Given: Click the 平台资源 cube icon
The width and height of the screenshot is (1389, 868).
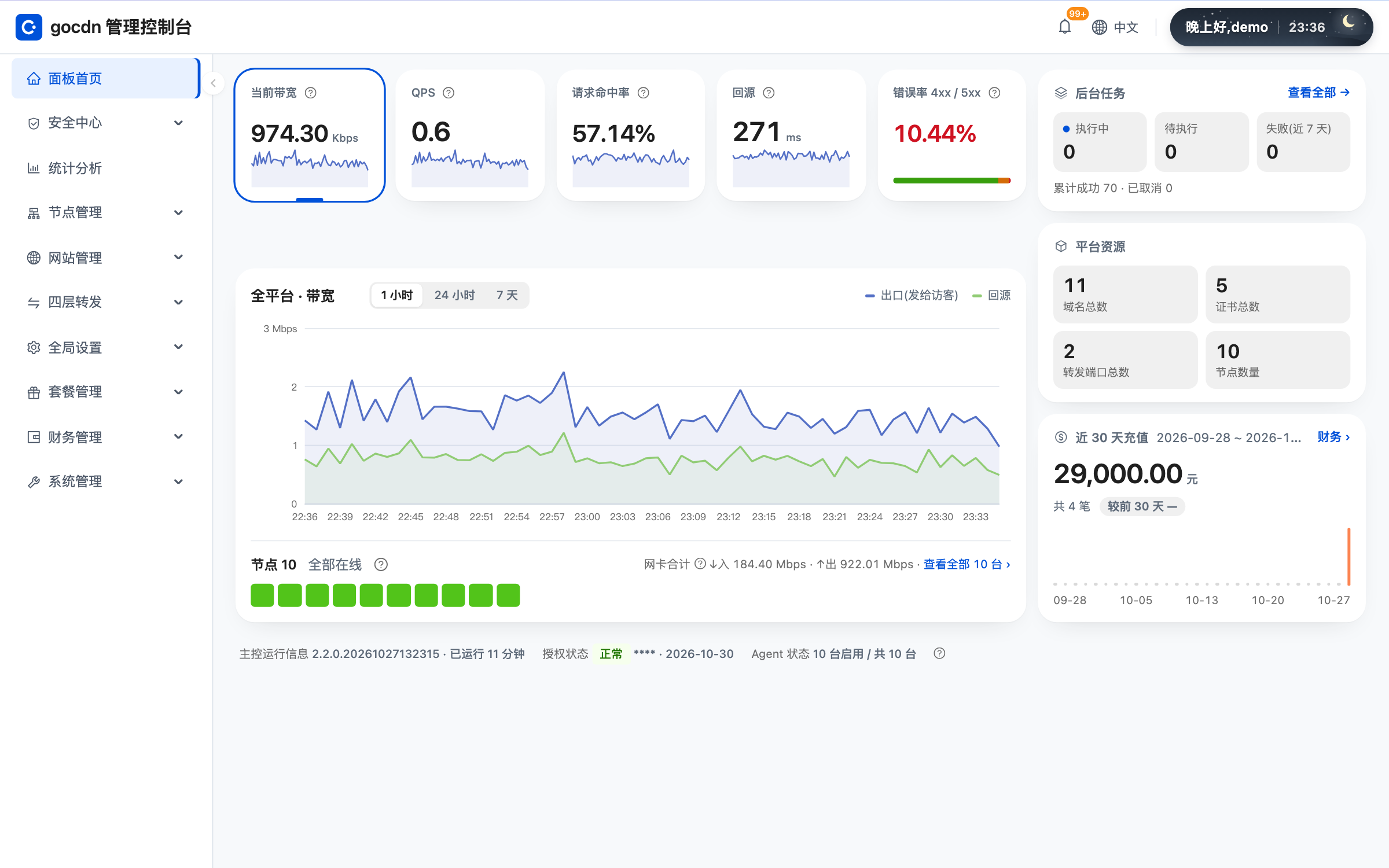Looking at the screenshot, I should [x=1061, y=247].
